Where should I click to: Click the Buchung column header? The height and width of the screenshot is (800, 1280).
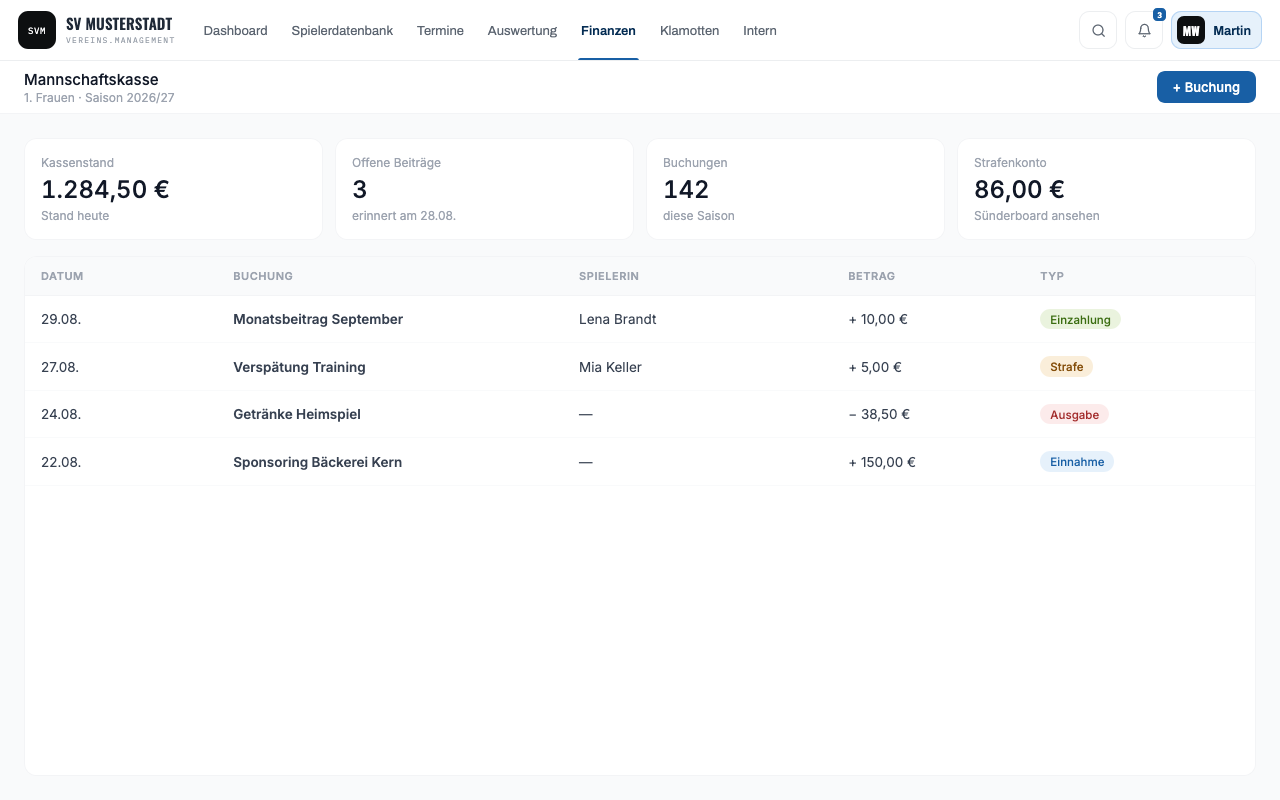click(263, 276)
